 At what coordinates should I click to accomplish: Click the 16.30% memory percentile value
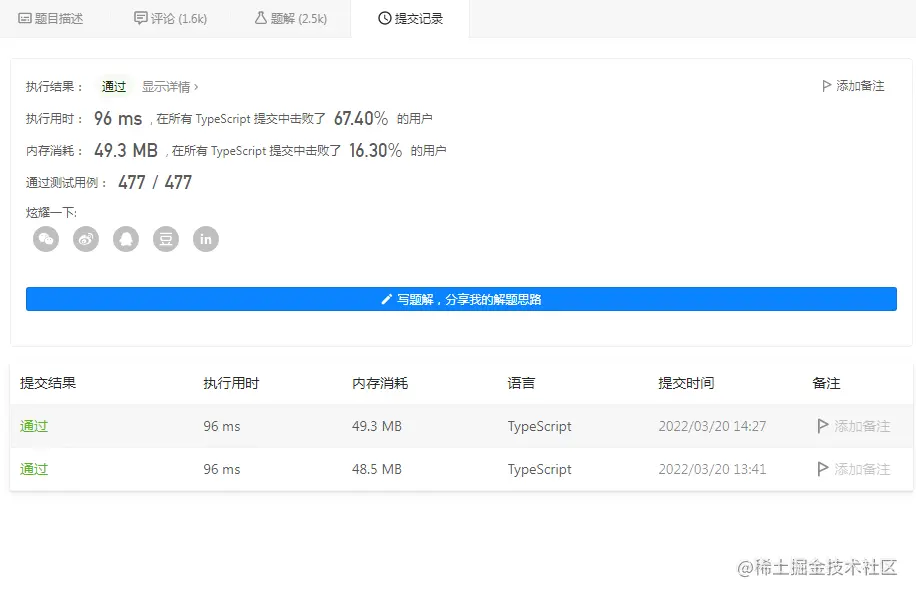[376, 151]
